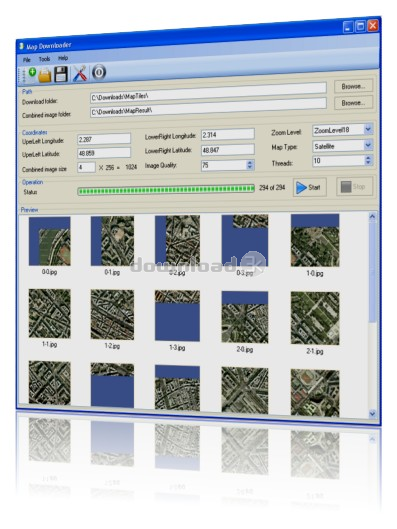
Task: Adjust the Image Quality stepper arrows
Action: (x=250, y=165)
